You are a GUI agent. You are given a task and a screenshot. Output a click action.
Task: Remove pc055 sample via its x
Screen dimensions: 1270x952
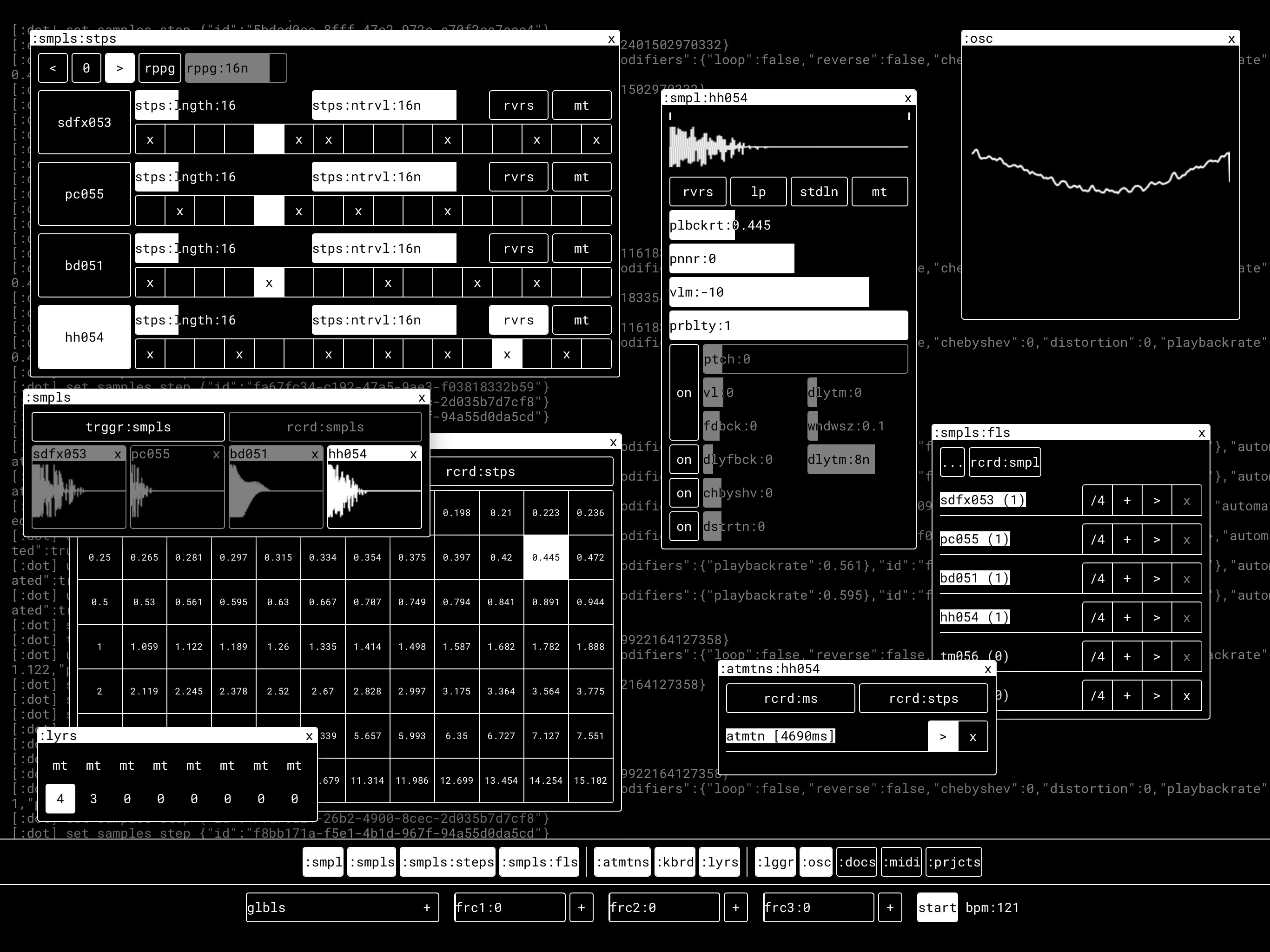point(217,454)
